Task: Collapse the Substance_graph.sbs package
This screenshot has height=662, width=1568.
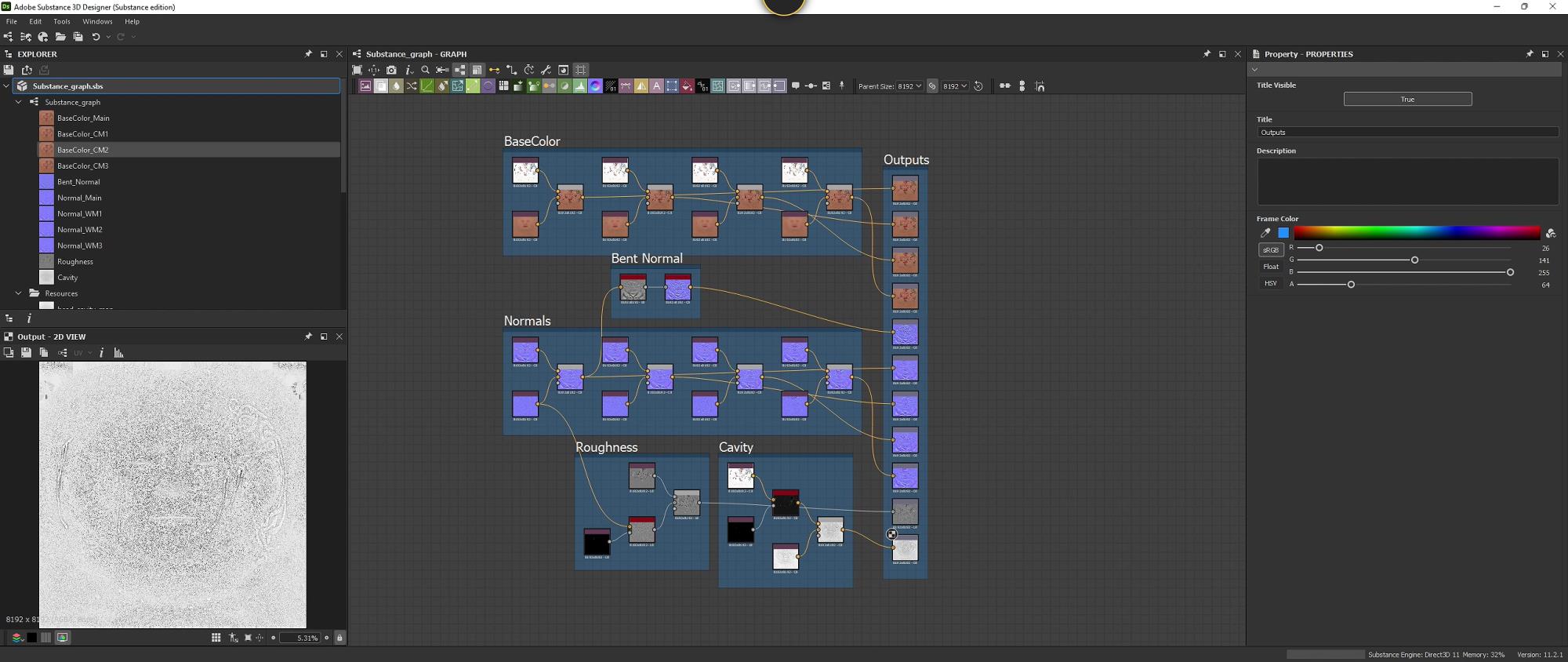Action: point(7,86)
